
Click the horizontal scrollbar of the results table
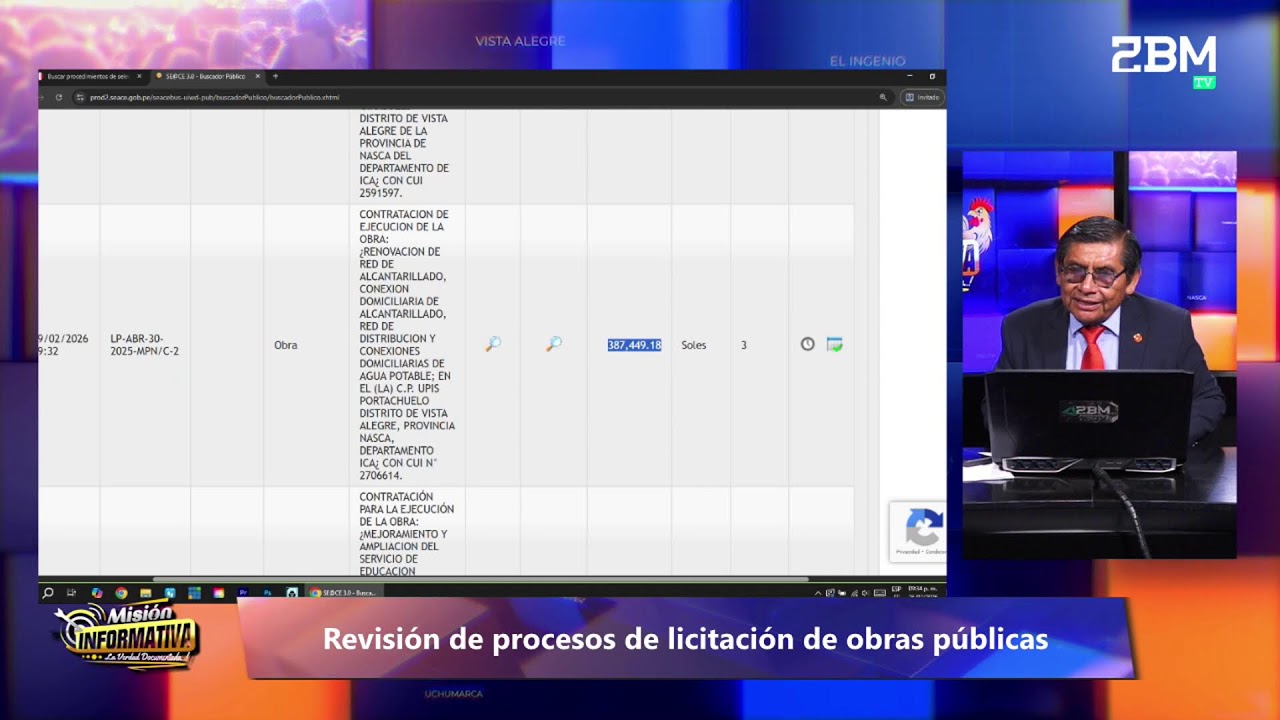pos(480,579)
